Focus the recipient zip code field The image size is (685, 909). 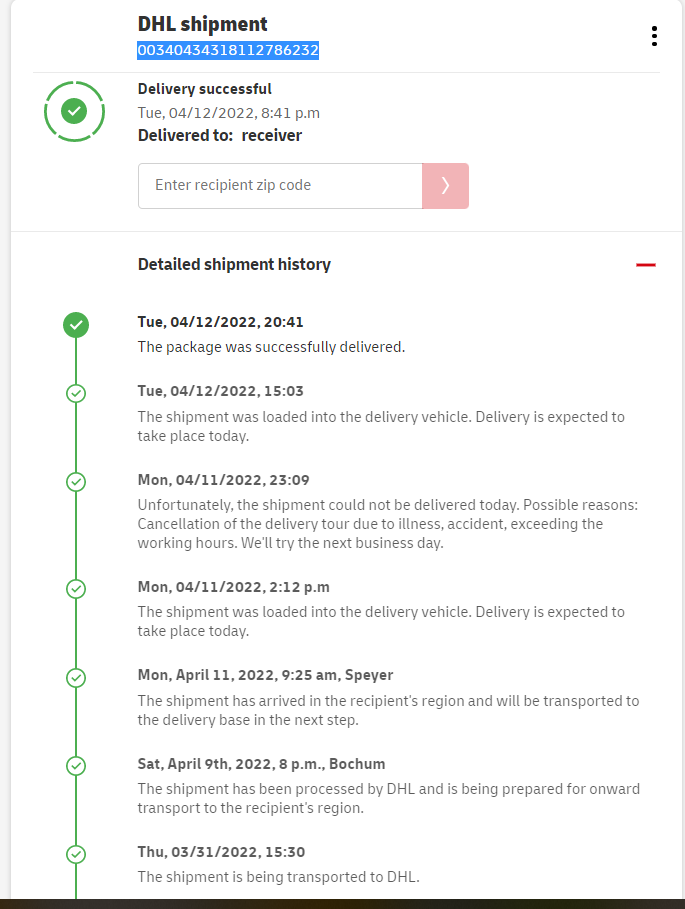pos(280,186)
